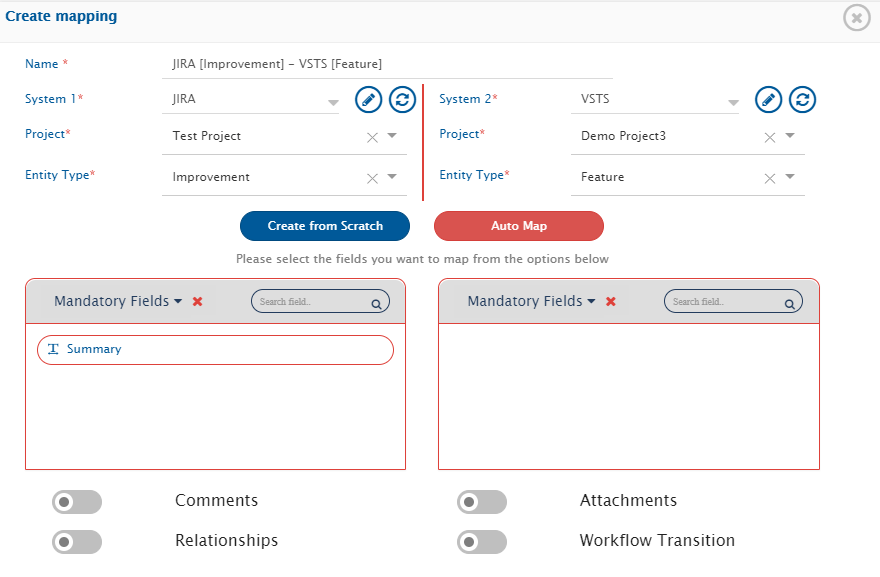Click the edit pencil icon for System 1
880x577 pixels.
pyautogui.click(x=369, y=99)
